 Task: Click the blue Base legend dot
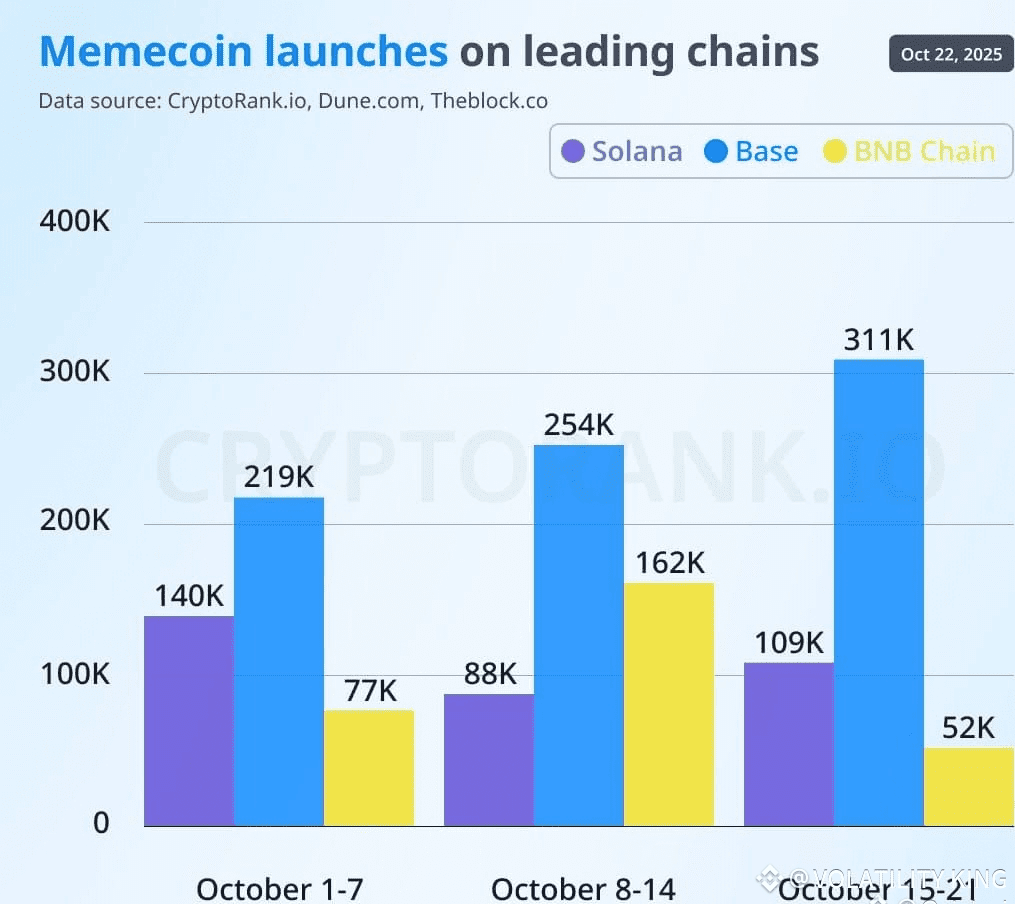click(x=716, y=152)
